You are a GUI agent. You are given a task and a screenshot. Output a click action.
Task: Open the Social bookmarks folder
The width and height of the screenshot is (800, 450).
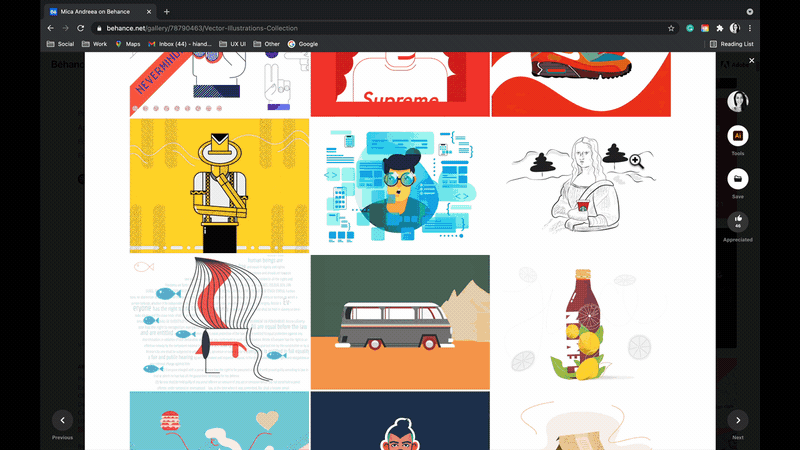[x=60, y=44]
